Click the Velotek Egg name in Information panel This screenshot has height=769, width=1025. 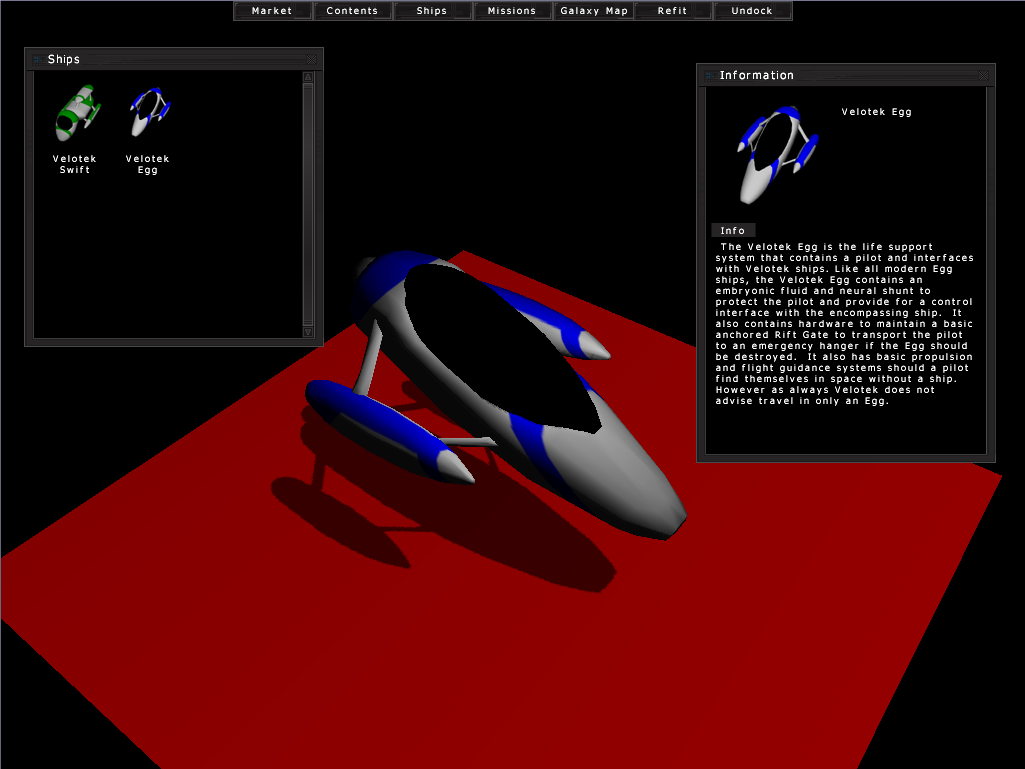876,113
